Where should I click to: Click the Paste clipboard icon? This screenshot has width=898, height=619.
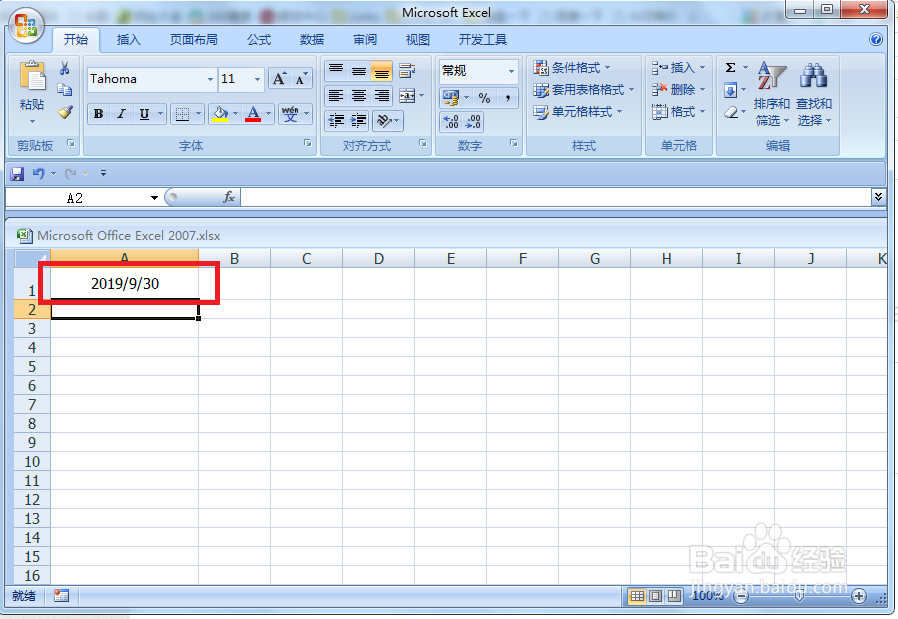tap(32, 77)
